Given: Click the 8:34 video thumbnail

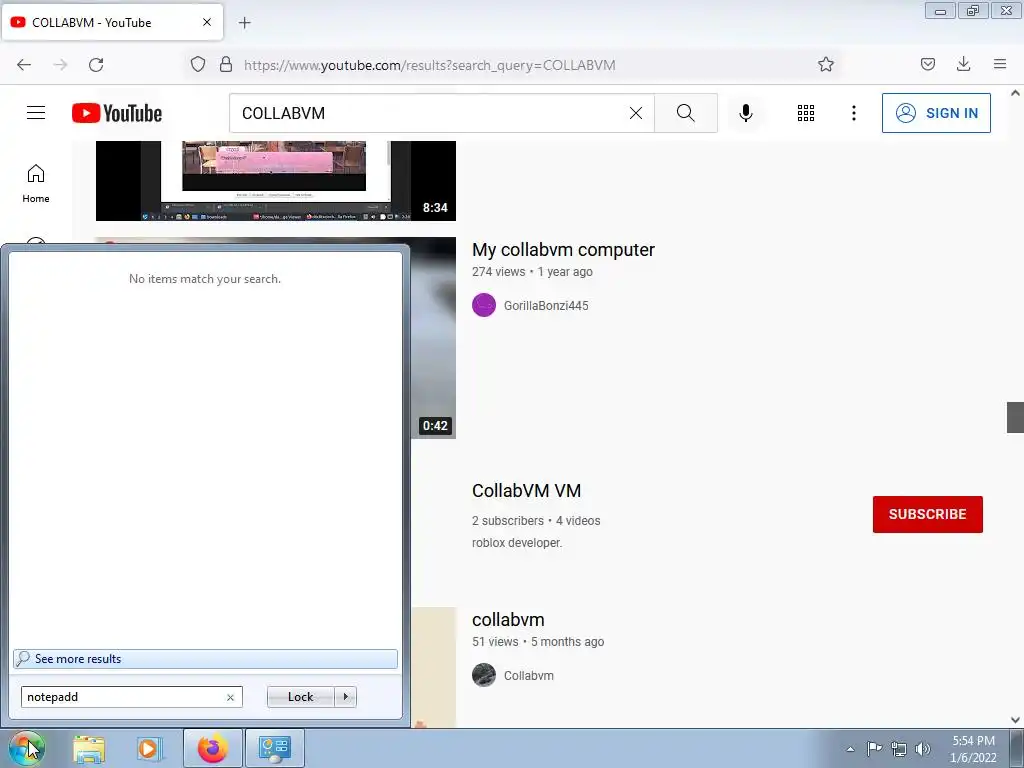Looking at the screenshot, I should pyautogui.click(x=276, y=181).
